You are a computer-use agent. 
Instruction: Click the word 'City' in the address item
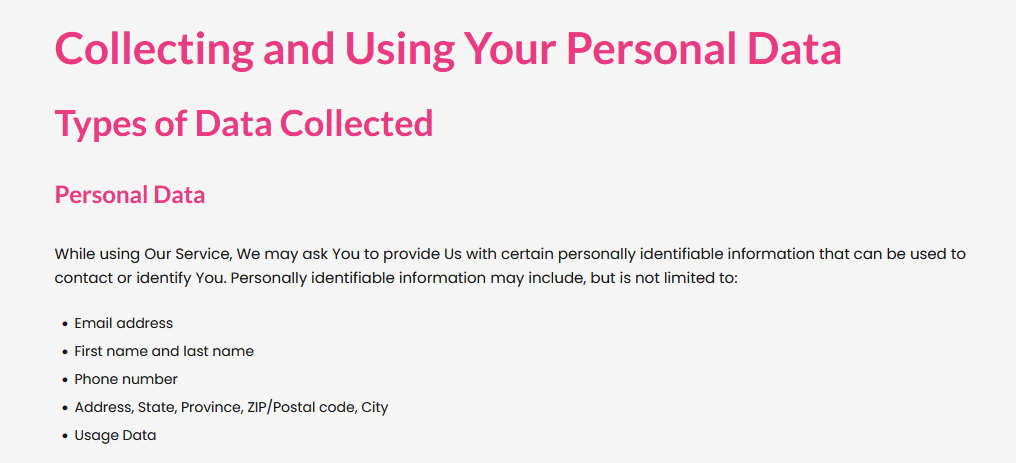pyautogui.click(x=375, y=408)
